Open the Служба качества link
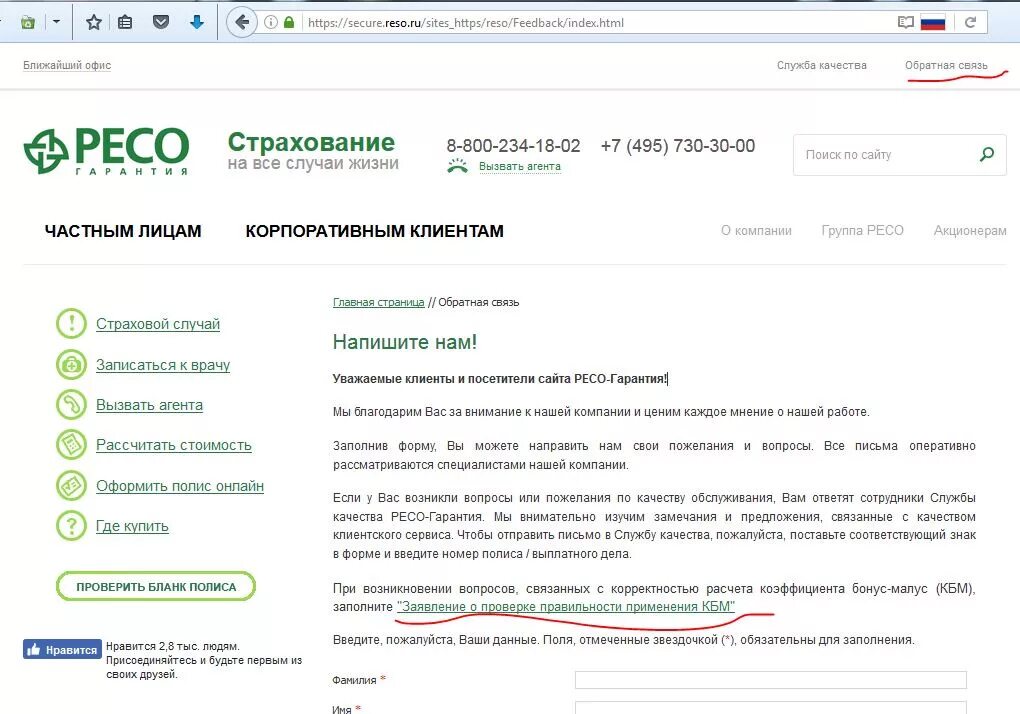Image resolution: width=1020 pixels, height=714 pixels. click(x=822, y=65)
